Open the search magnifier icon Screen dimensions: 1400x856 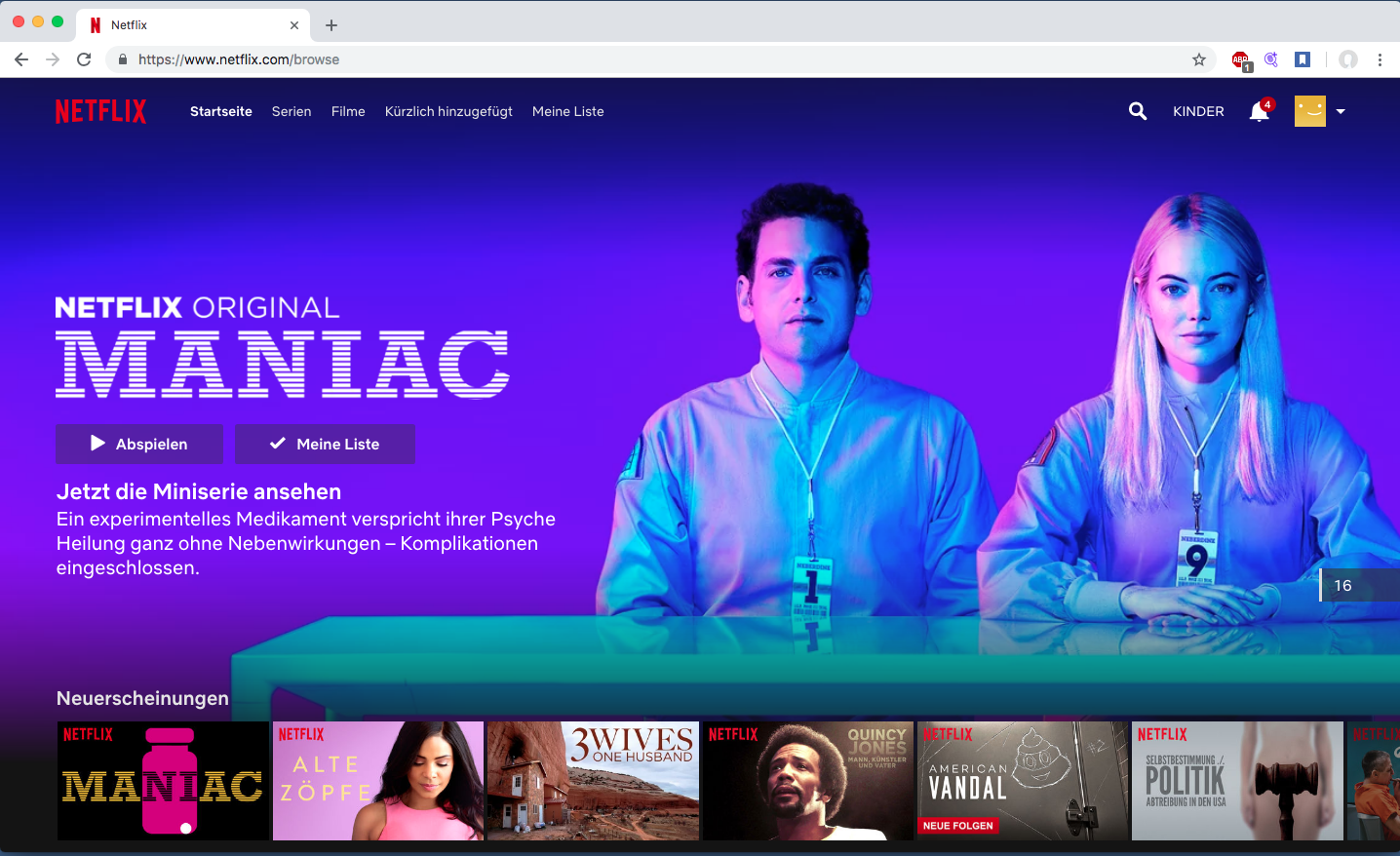(x=1137, y=111)
